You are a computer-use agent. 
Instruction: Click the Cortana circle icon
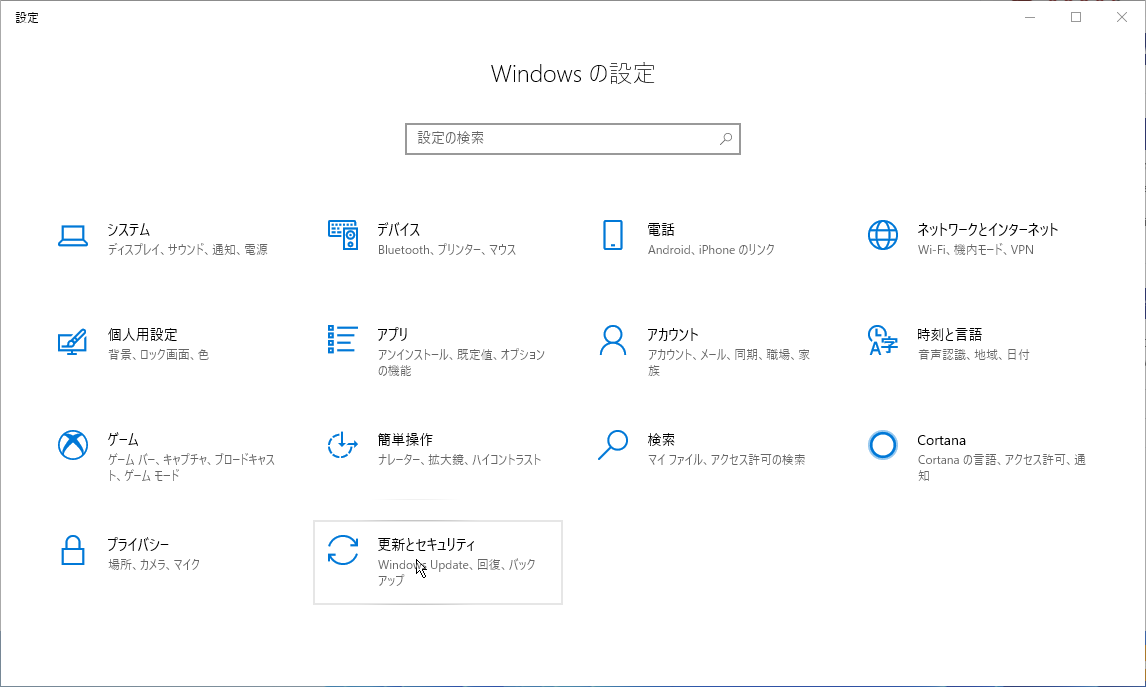pyautogui.click(x=883, y=445)
